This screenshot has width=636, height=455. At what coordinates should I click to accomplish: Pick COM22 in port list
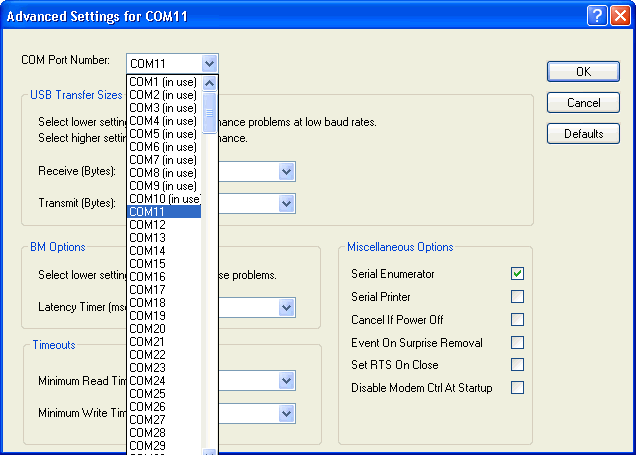(164, 354)
